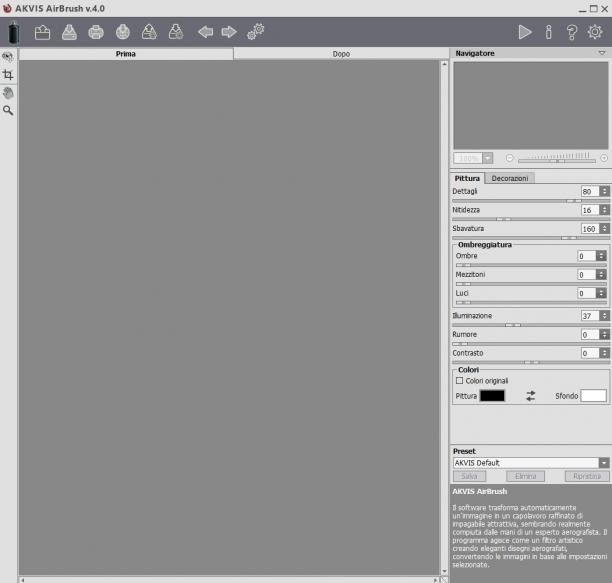612x583 pixels.
Task: Open the Decorazioni tab
Action: [x=510, y=178]
